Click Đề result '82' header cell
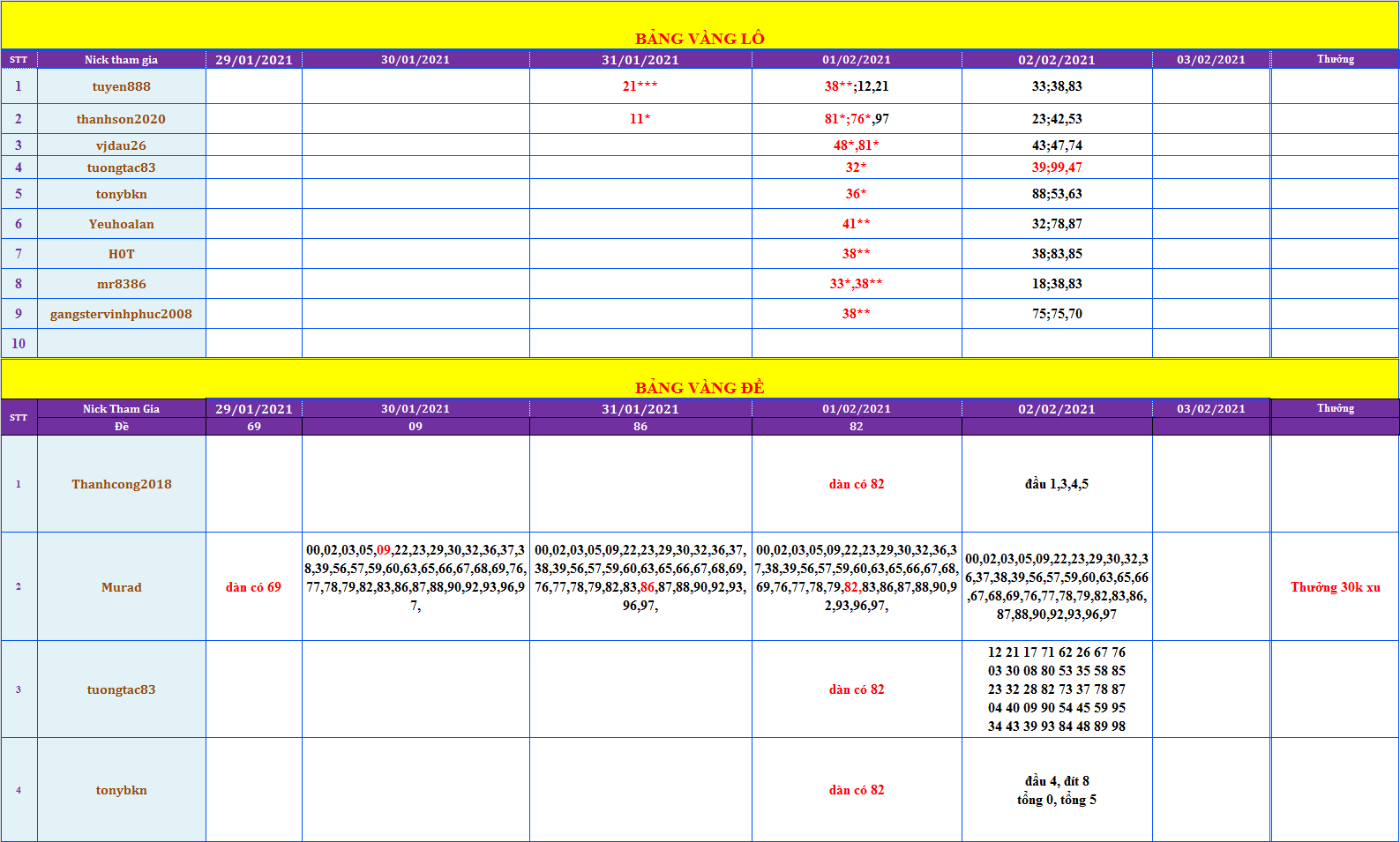Screen dimensions: 1400x842 click(857, 427)
